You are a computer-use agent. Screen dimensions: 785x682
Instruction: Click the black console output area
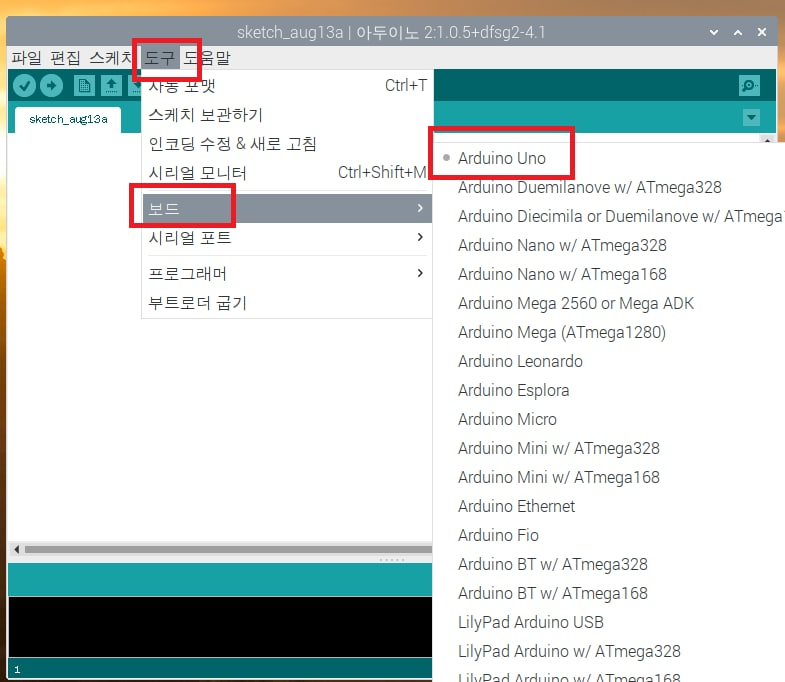tap(220, 626)
